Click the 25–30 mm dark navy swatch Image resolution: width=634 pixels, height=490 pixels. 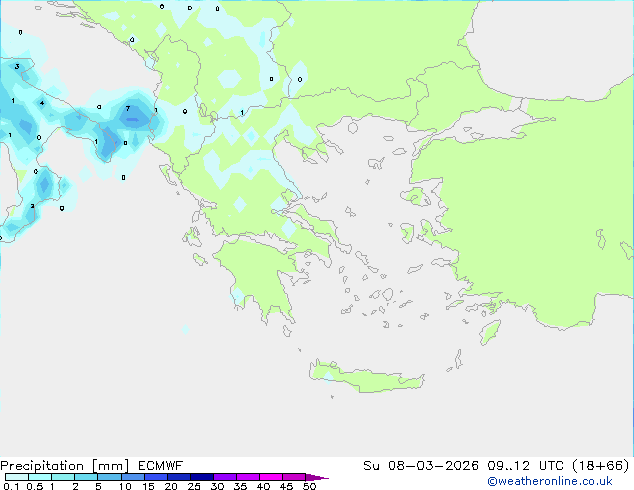201,477
